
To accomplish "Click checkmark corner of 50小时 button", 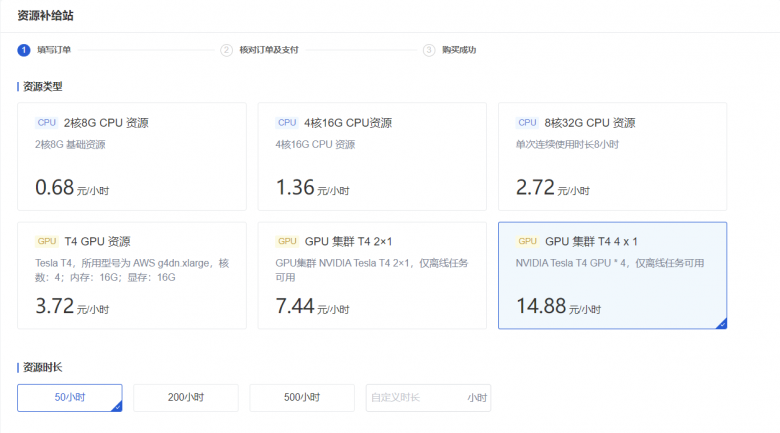I will [x=117, y=407].
